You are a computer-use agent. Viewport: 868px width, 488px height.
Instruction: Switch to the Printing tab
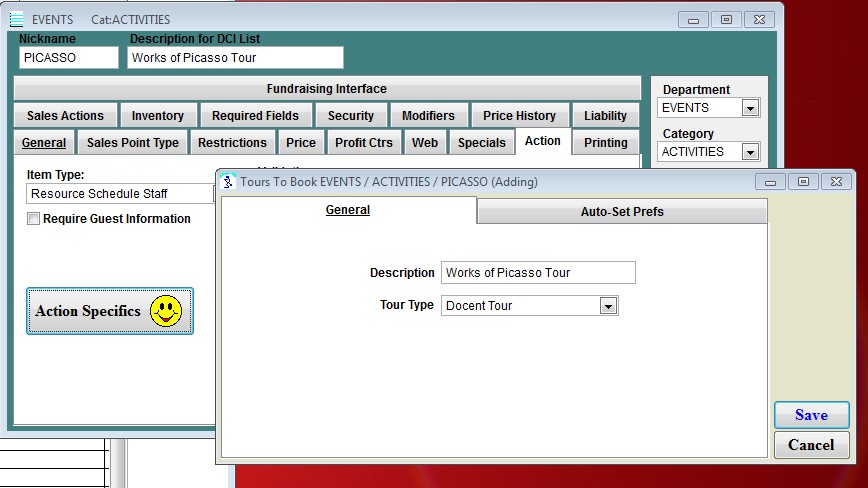pos(606,143)
